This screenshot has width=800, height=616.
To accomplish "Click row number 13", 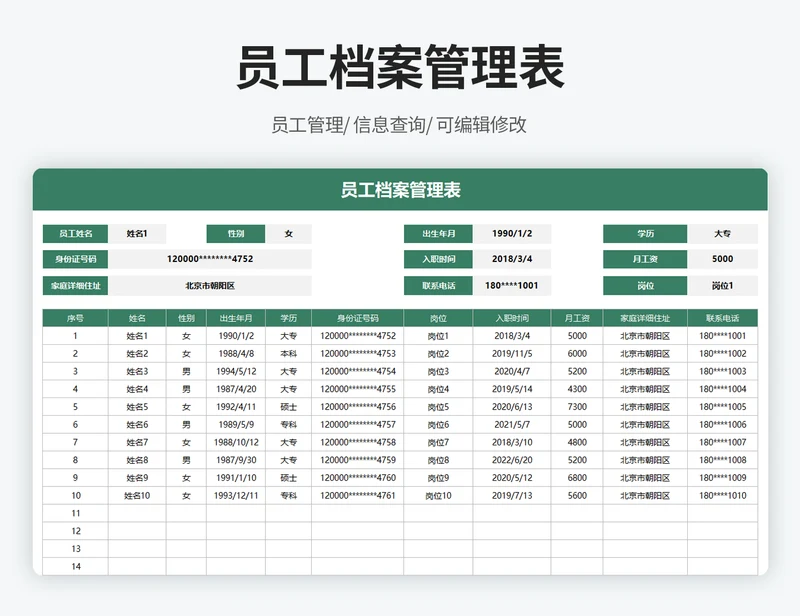I will pos(76,549).
